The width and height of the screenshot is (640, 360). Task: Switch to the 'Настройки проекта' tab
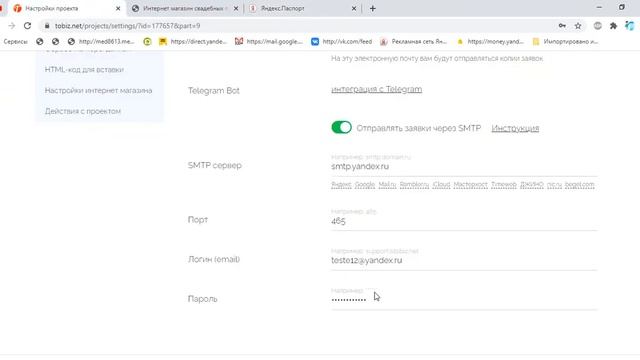point(65,8)
